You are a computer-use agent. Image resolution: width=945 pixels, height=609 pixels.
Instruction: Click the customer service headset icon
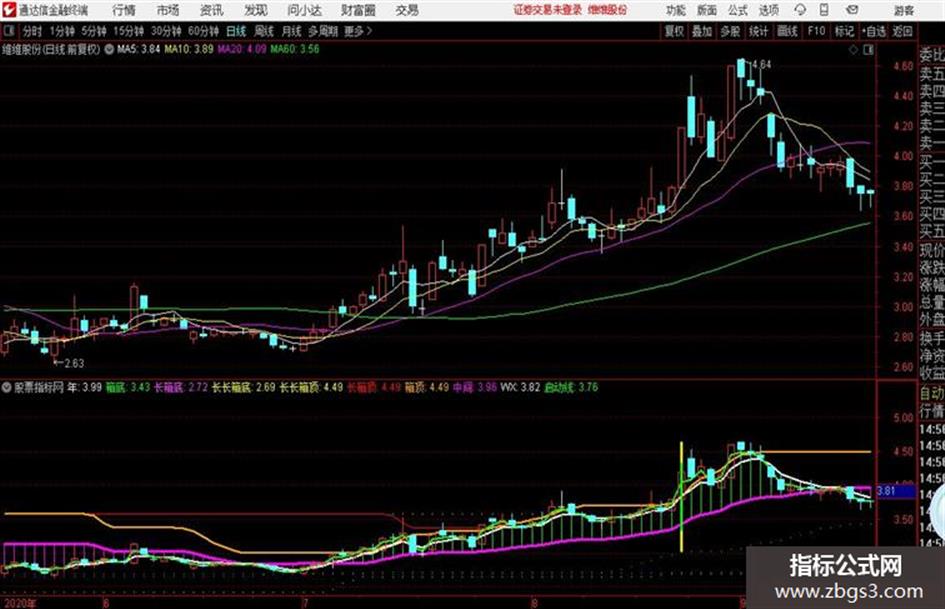click(x=800, y=10)
